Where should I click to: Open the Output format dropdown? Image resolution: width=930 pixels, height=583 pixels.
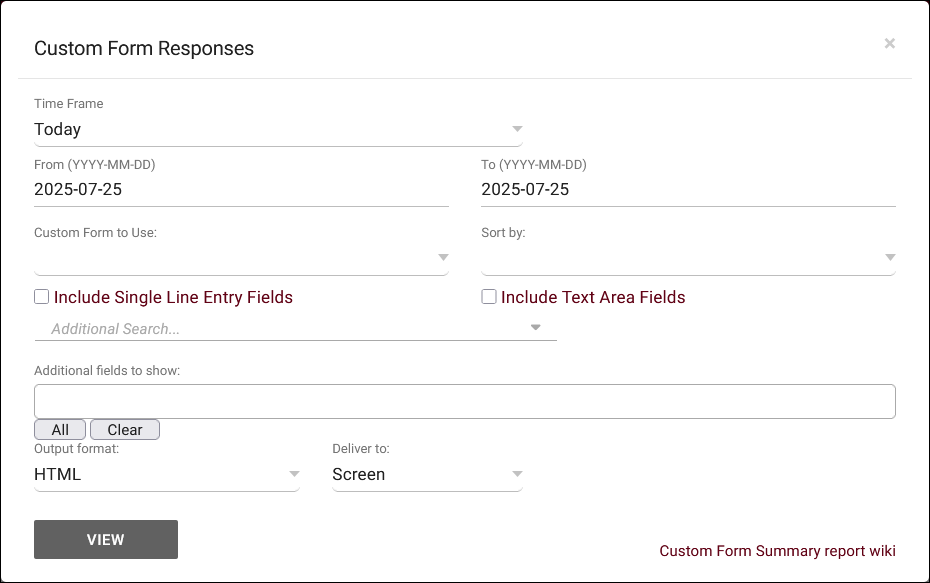(x=166, y=475)
